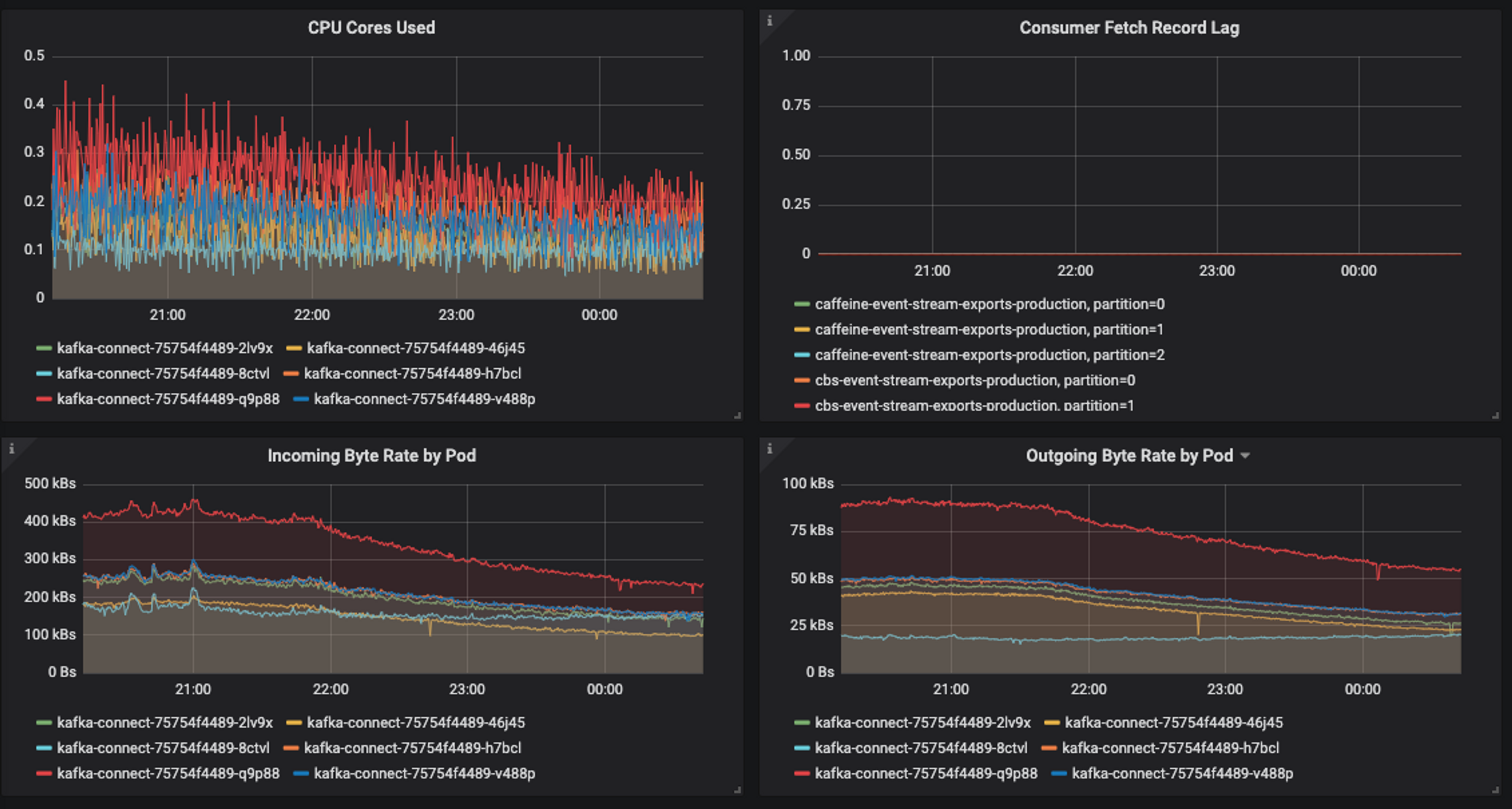Click orange h7bcl color swatch in CPU legend
1512x809 pixels.
[x=291, y=373]
